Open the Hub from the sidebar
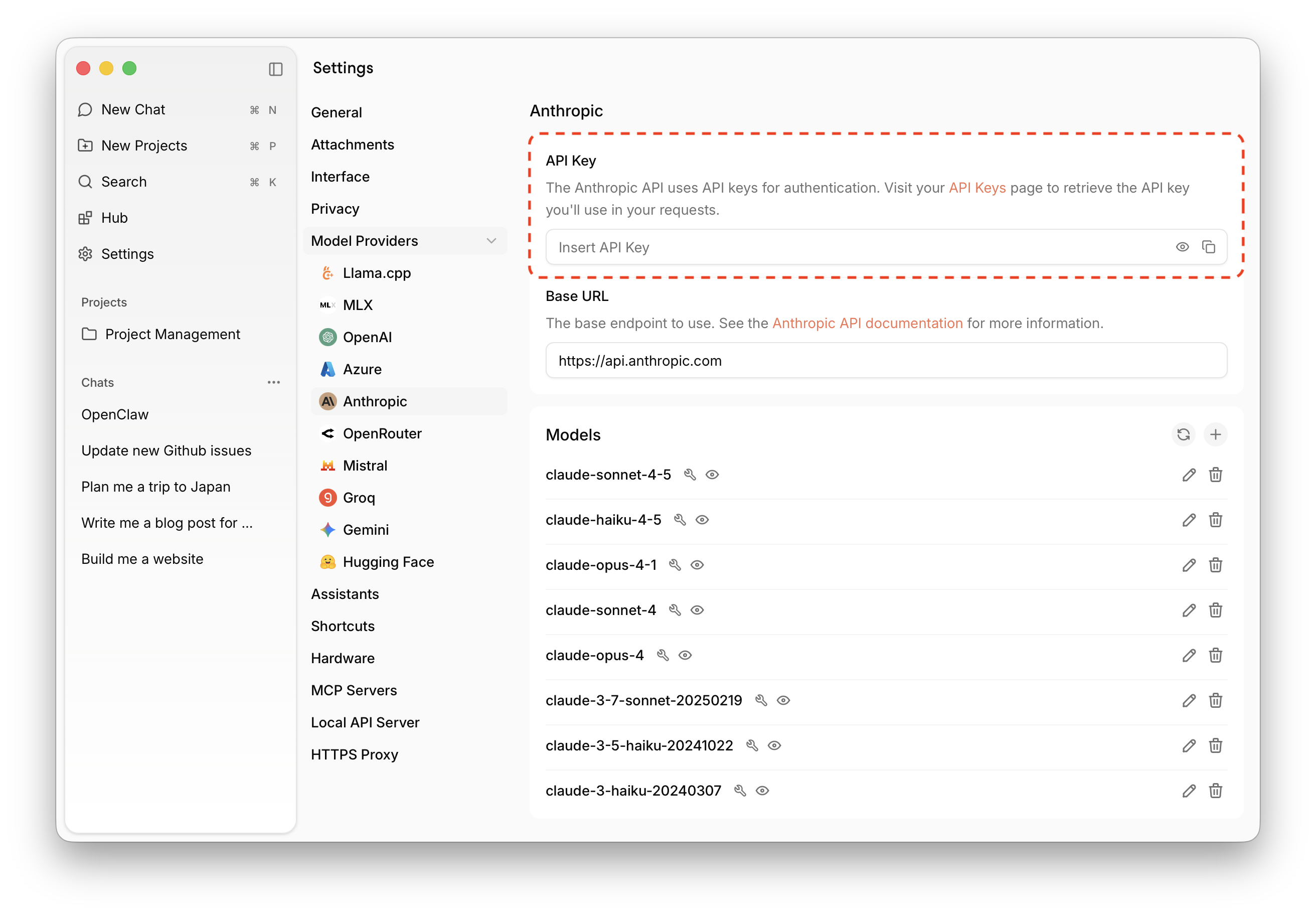 114,218
